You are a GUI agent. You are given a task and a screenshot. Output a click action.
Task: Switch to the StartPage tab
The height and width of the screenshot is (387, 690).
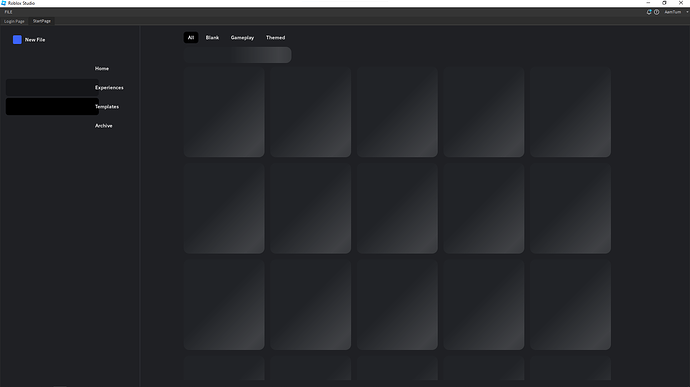(x=42, y=21)
